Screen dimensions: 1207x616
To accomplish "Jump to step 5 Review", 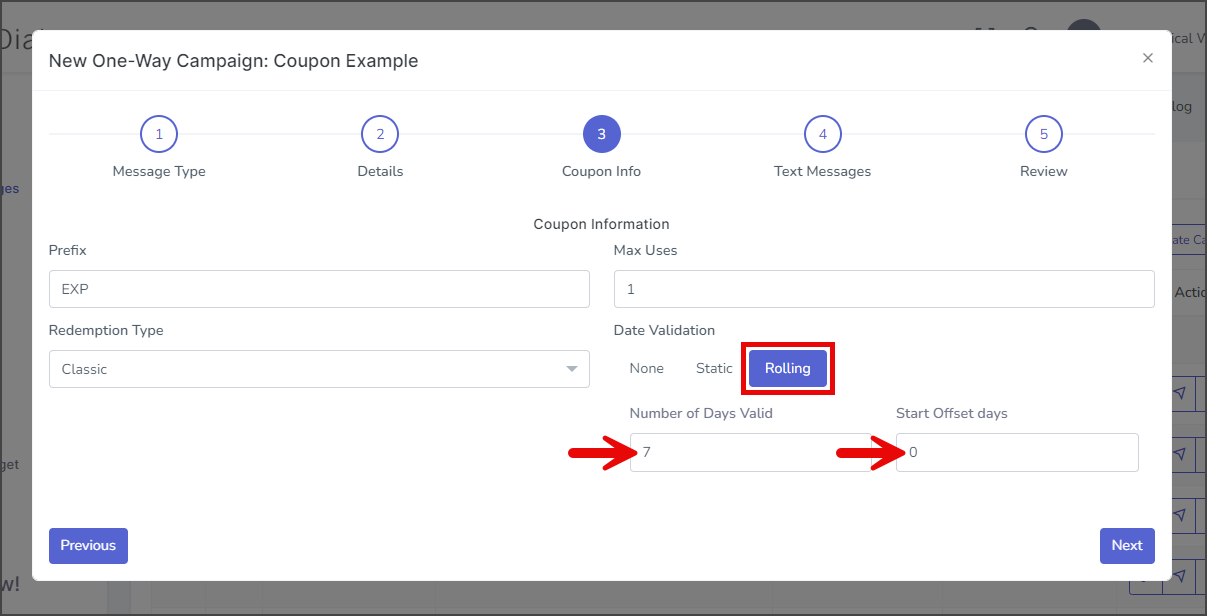I will (x=1044, y=134).
